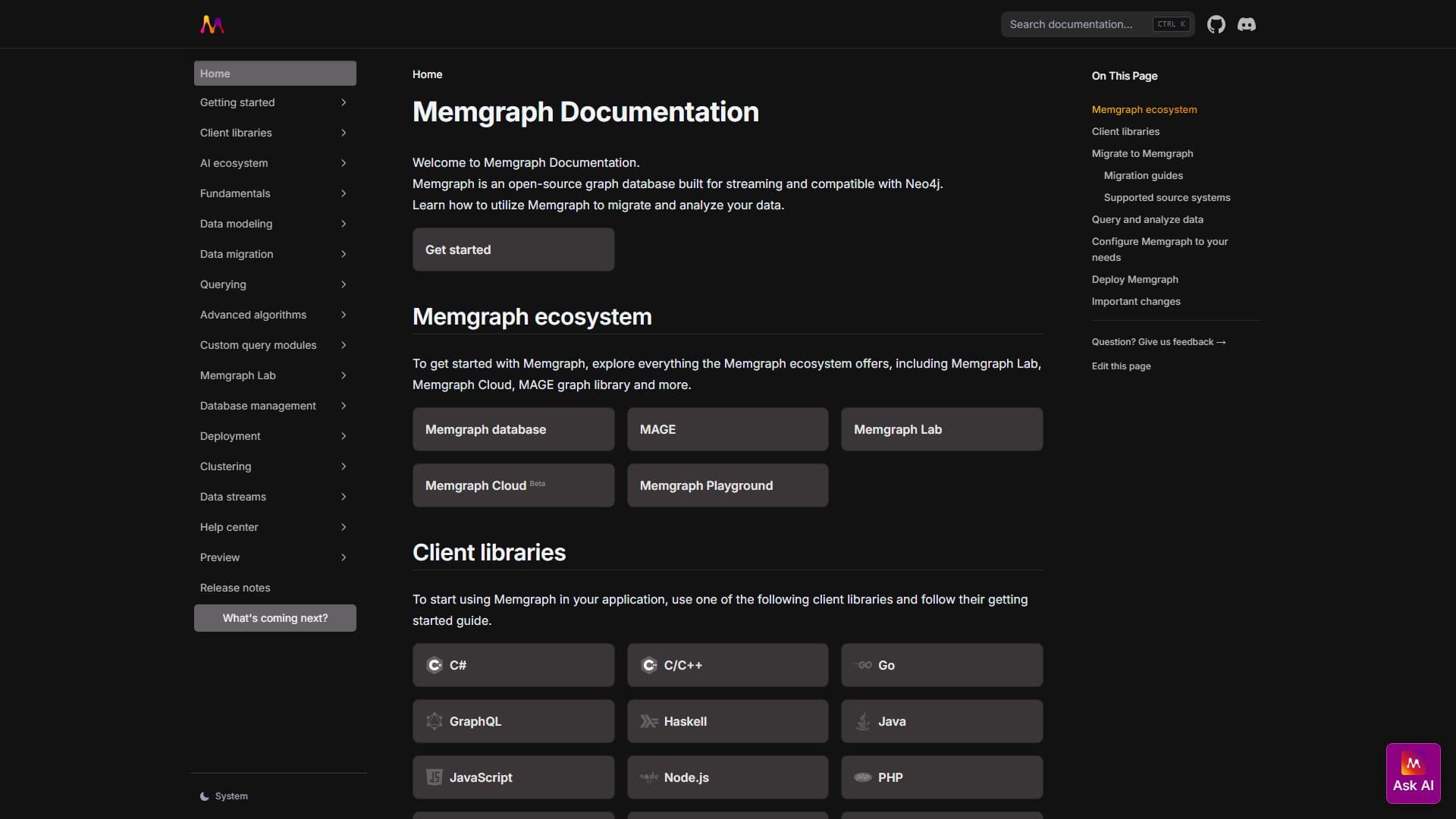Click the Ask AI logo icon

point(1414,763)
